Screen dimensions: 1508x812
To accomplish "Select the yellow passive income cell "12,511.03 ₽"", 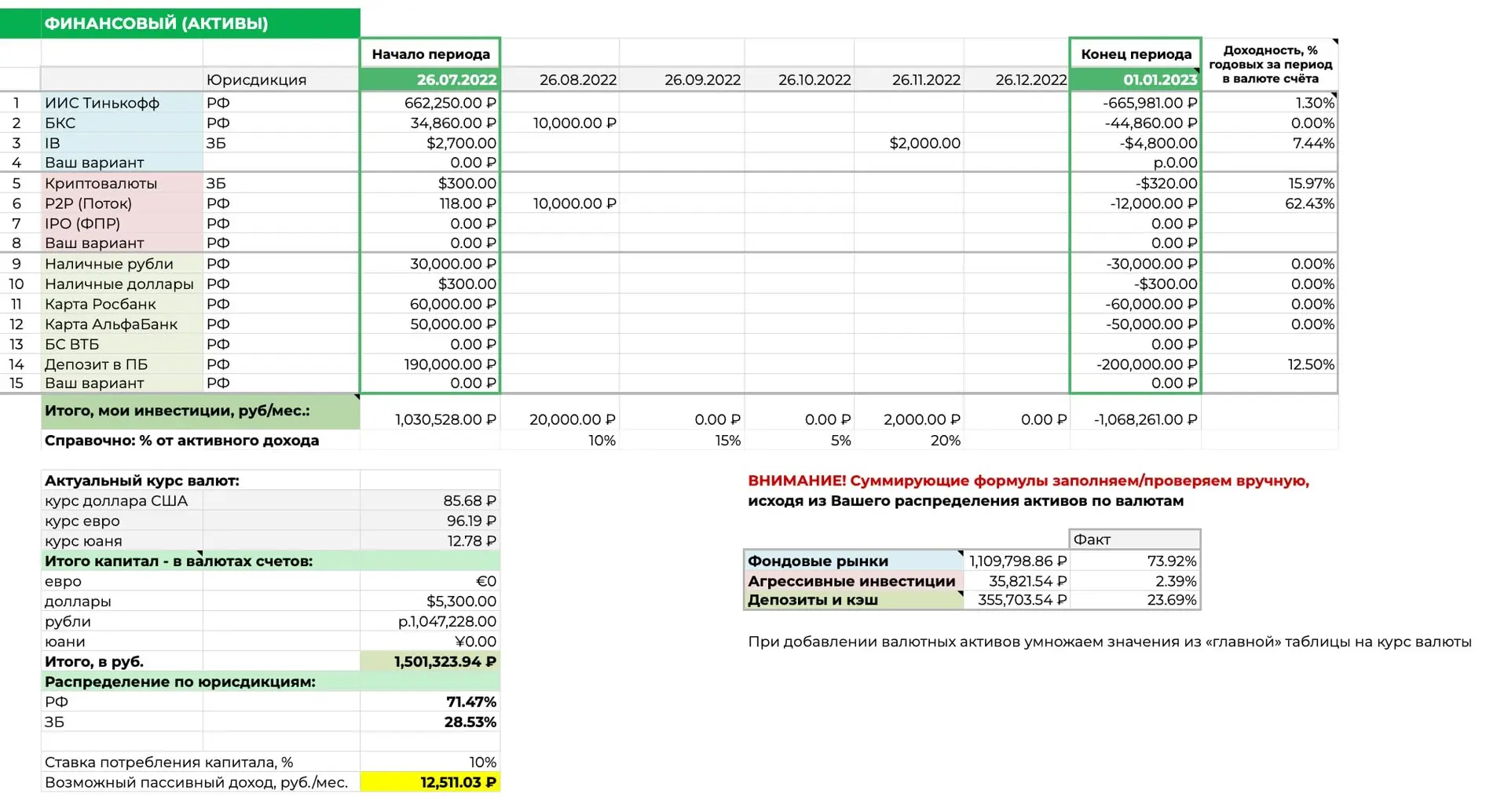I will (430, 782).
